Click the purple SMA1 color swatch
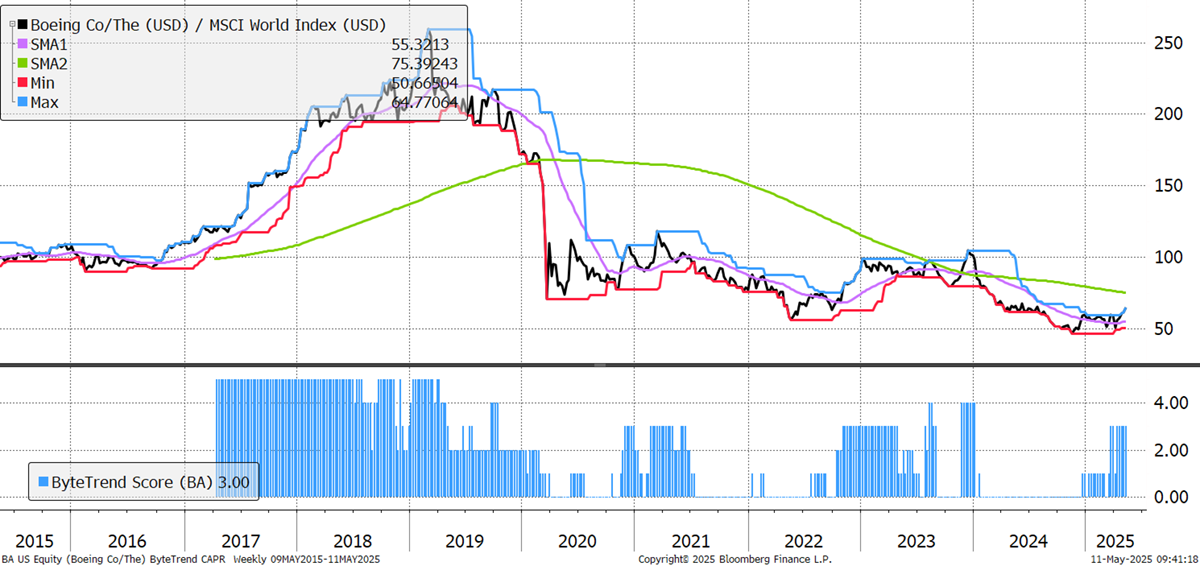The width and height of the screenshot is (1200, 566). pos(24,45)
